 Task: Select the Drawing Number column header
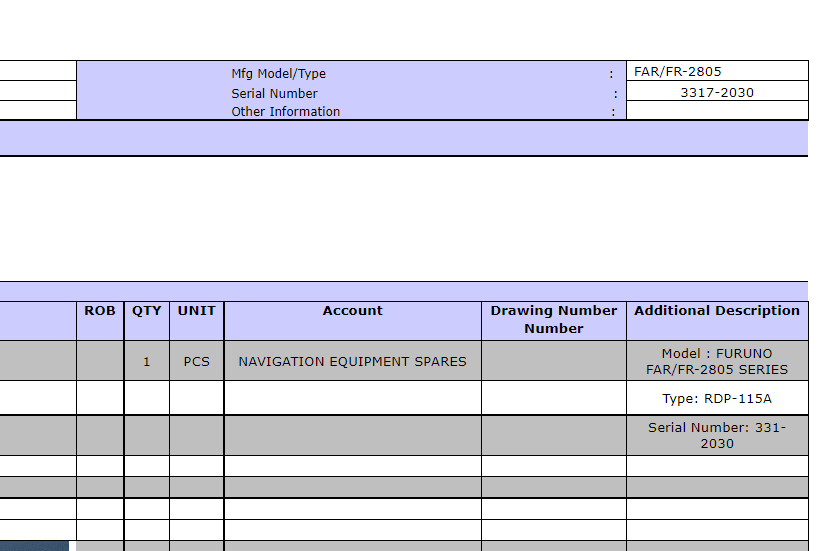(553, 319)
